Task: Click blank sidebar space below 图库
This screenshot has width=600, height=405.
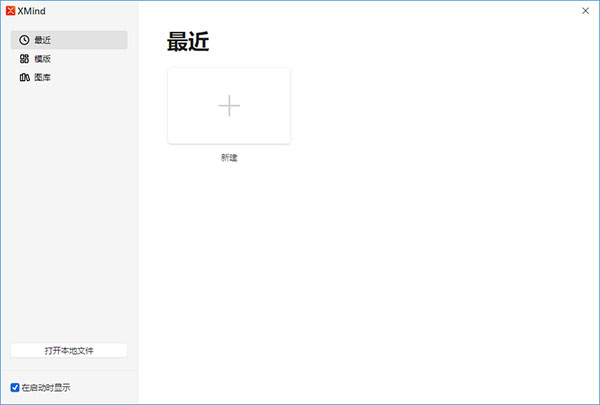Action: coord(68,200)
